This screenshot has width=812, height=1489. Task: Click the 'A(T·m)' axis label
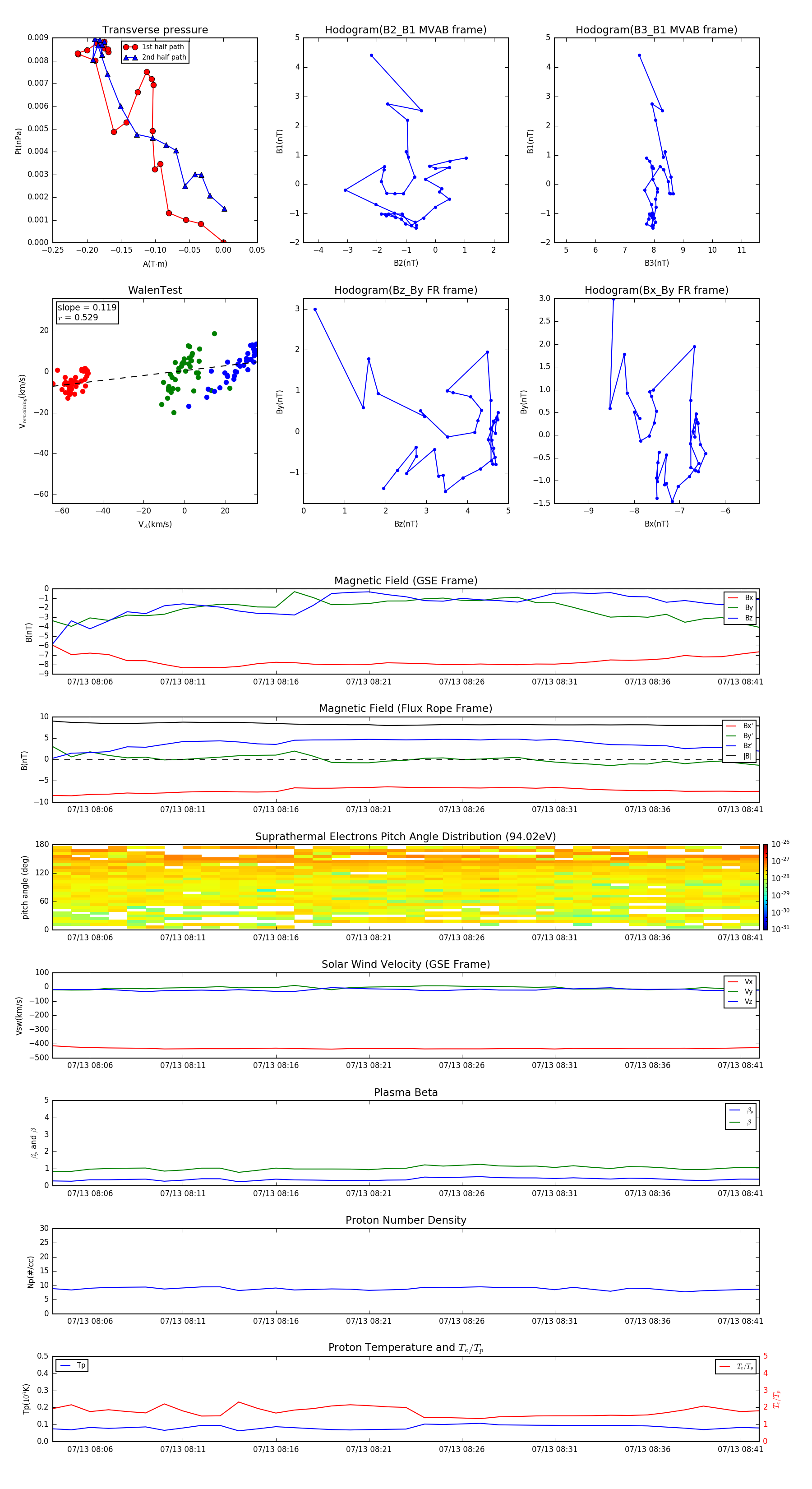point(155,264)
